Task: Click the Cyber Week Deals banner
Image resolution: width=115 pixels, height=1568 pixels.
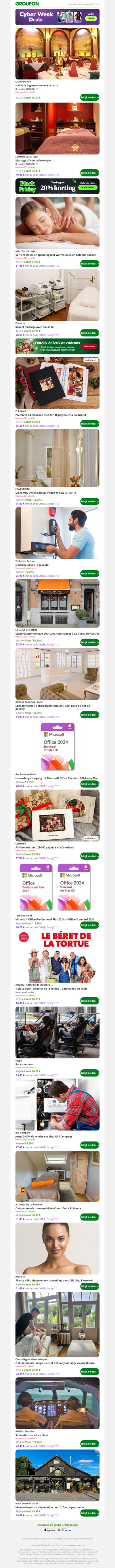Action: 57,16
